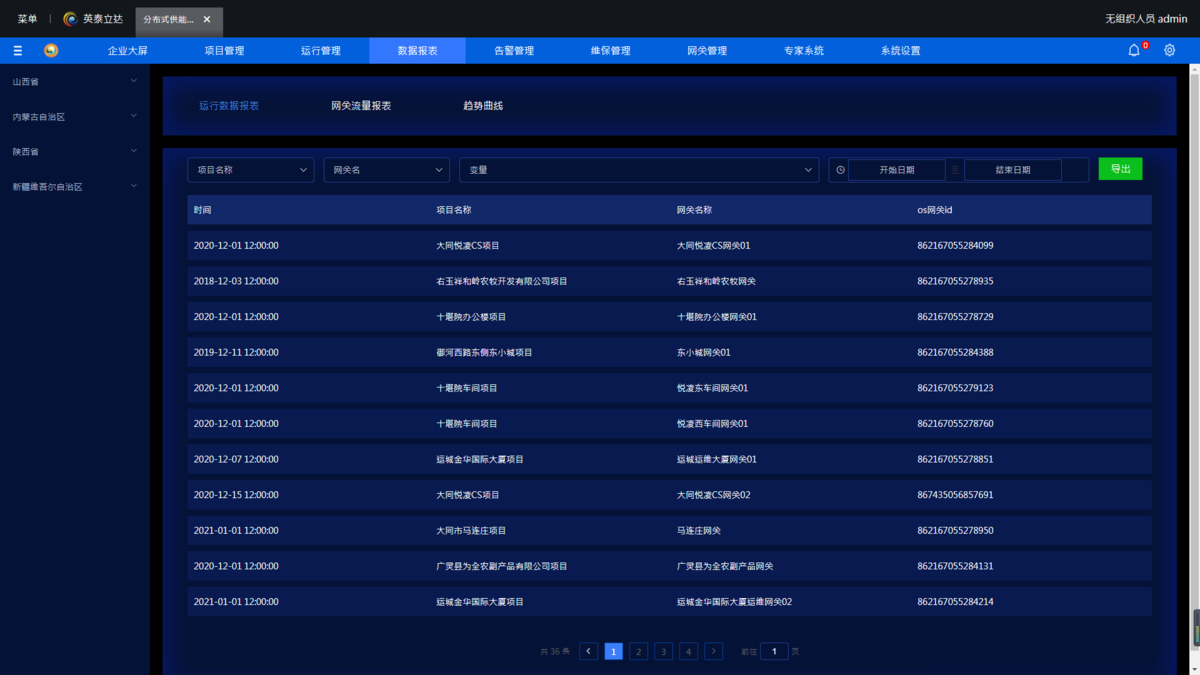Switch to 网关流量报表 tab
Image resolution: width=1200 pixels, height=675 pixels.
pyautogui.click(x=361, y=105)
